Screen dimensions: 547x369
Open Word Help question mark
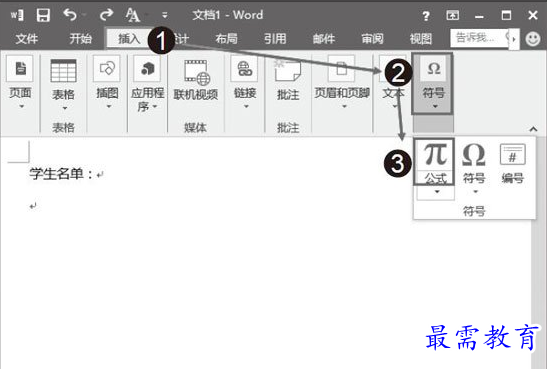(426, 16)
